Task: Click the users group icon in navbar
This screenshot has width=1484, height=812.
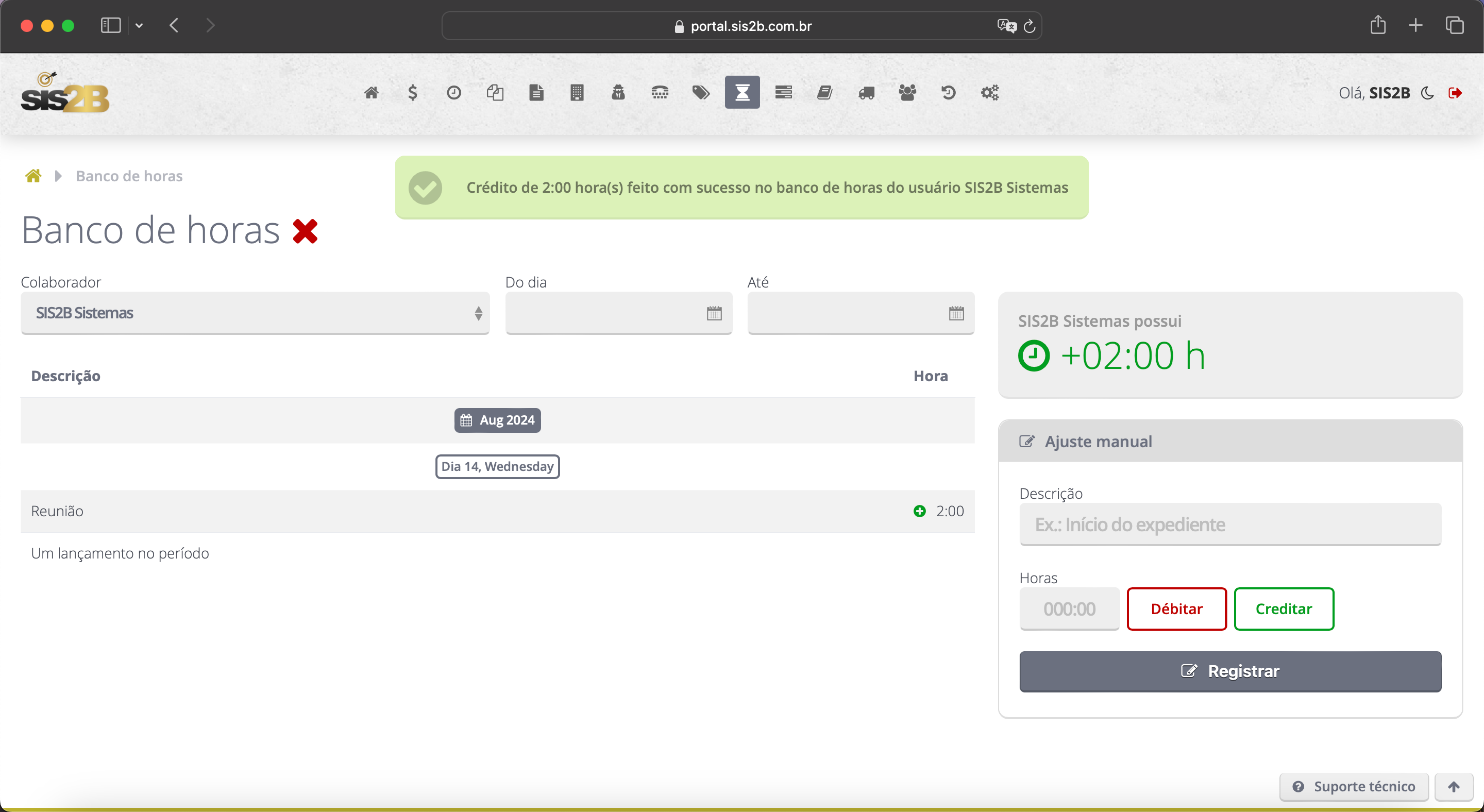Action: [907, 93]
